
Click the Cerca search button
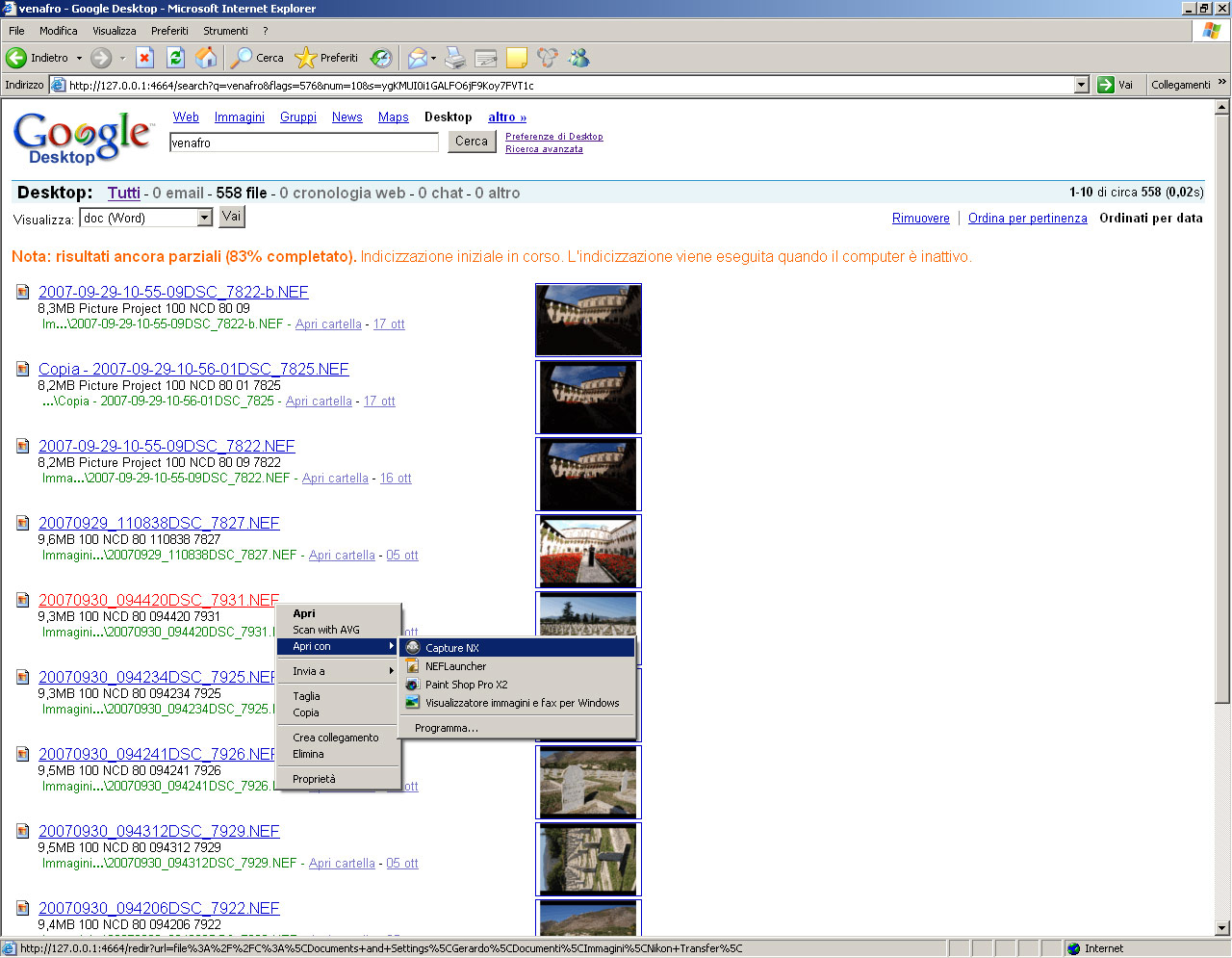click(x=472, y=142)
